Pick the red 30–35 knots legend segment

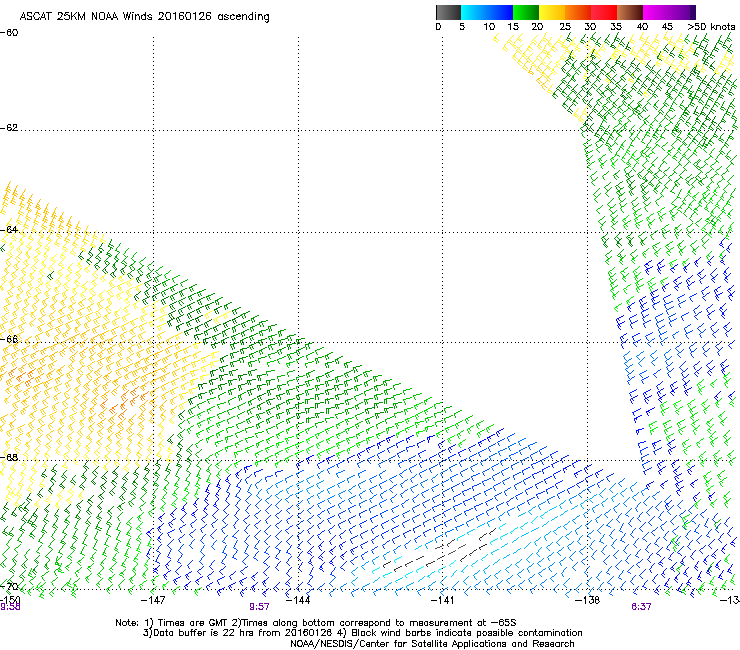[604, 12]
